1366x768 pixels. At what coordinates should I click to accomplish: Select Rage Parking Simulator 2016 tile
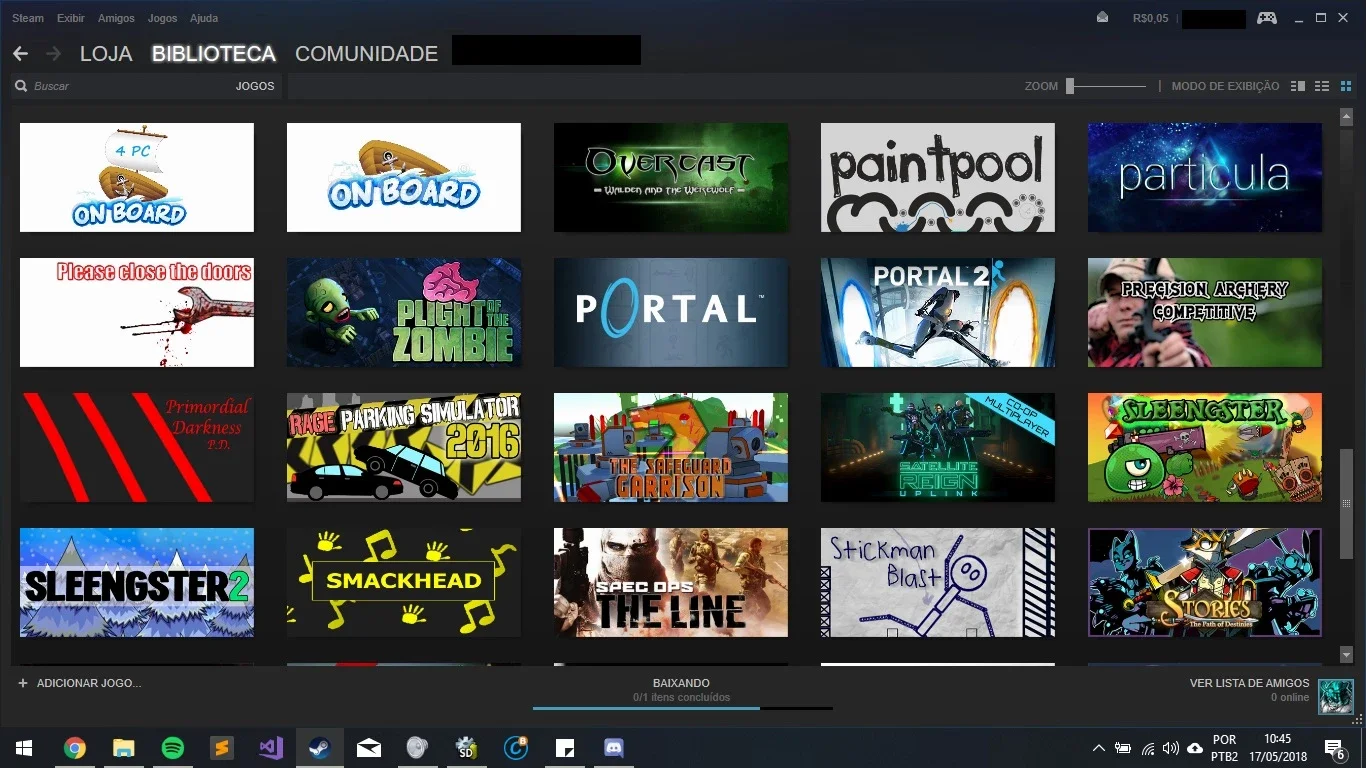(404, 447)
